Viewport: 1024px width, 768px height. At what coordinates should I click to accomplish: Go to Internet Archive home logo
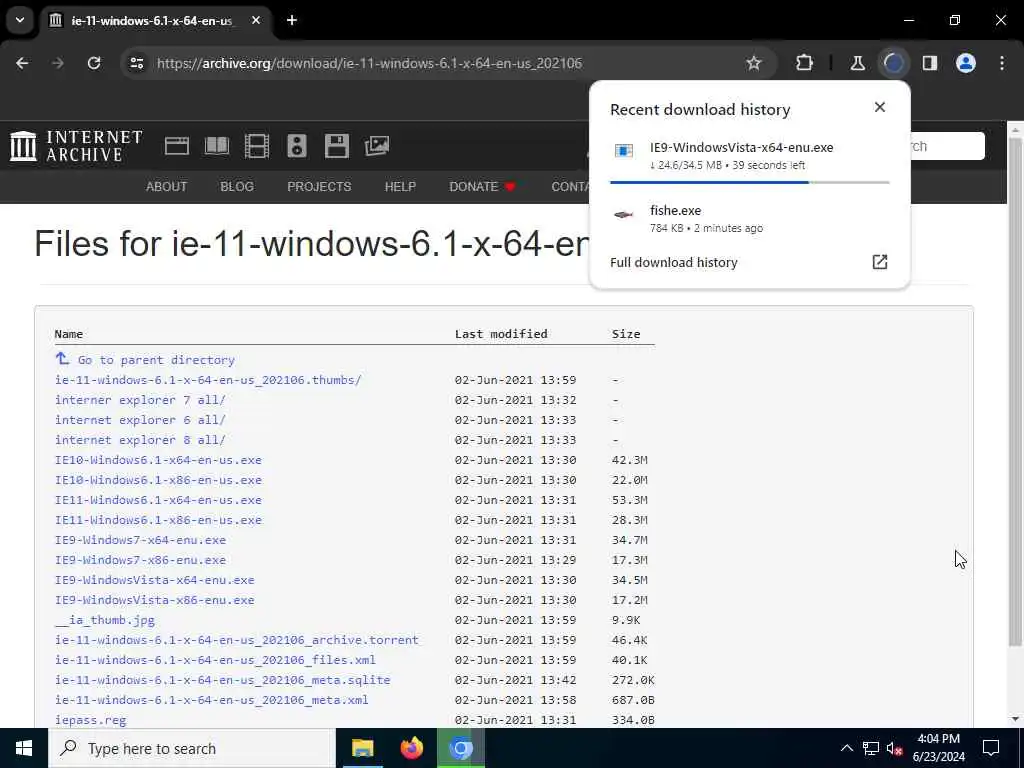pos(76,146)
